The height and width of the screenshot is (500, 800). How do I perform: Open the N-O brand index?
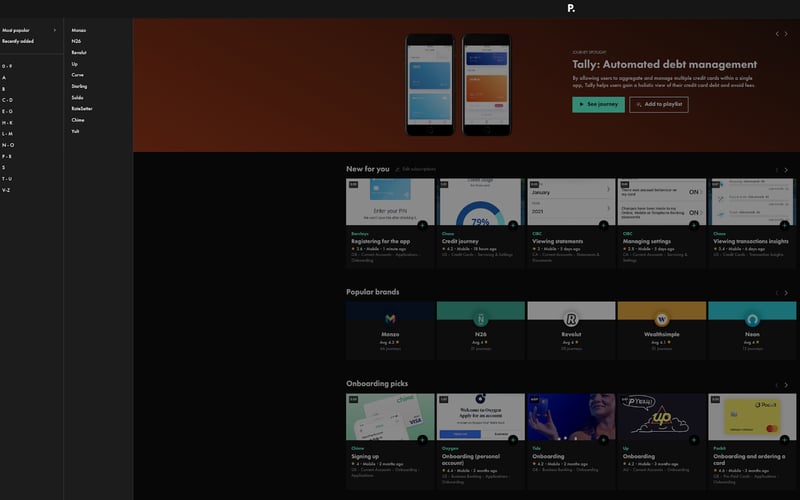[x=8, y=145]
